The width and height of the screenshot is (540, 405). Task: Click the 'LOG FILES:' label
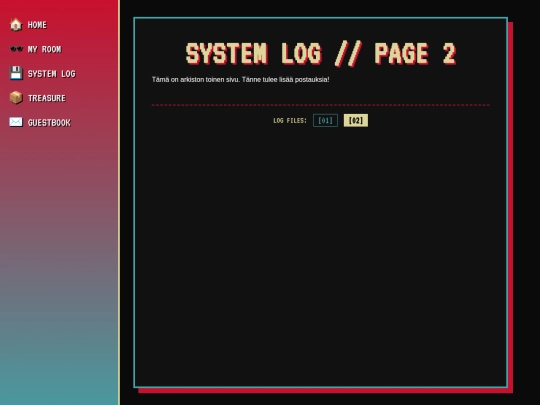[x=290, y=121]
